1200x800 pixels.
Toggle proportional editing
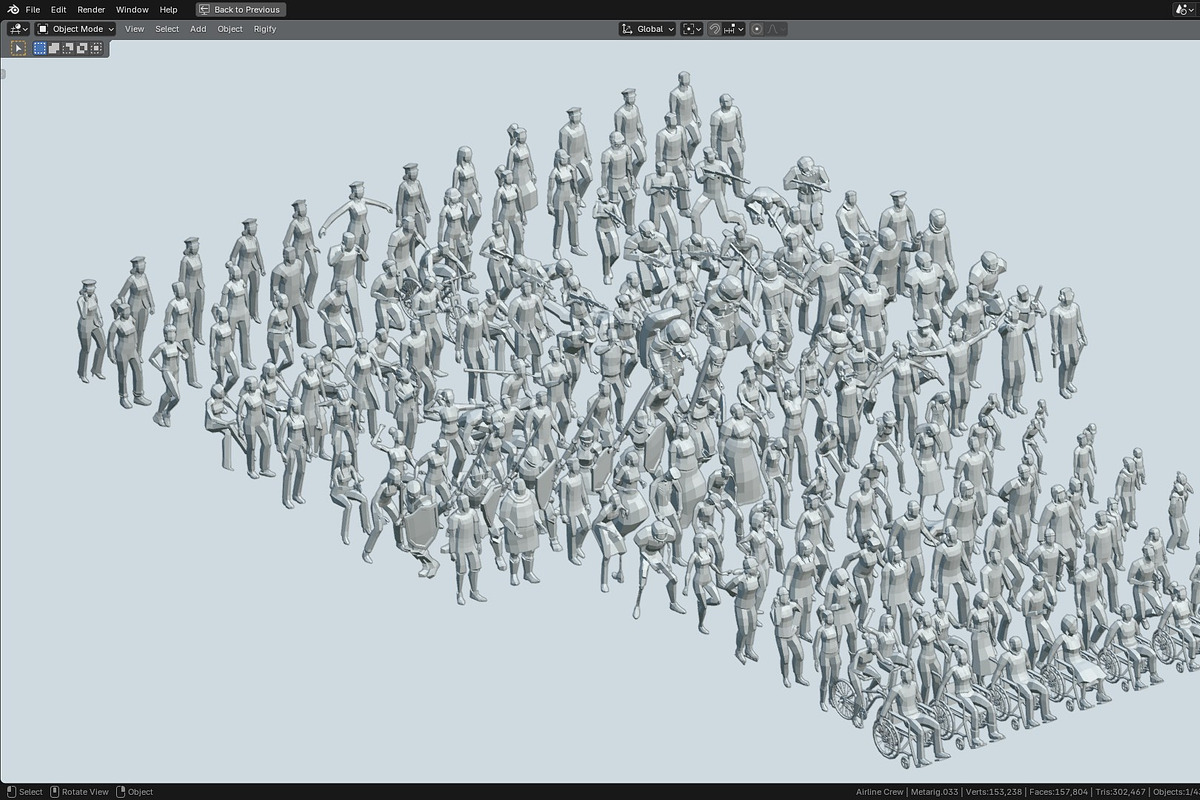point(757,29)
